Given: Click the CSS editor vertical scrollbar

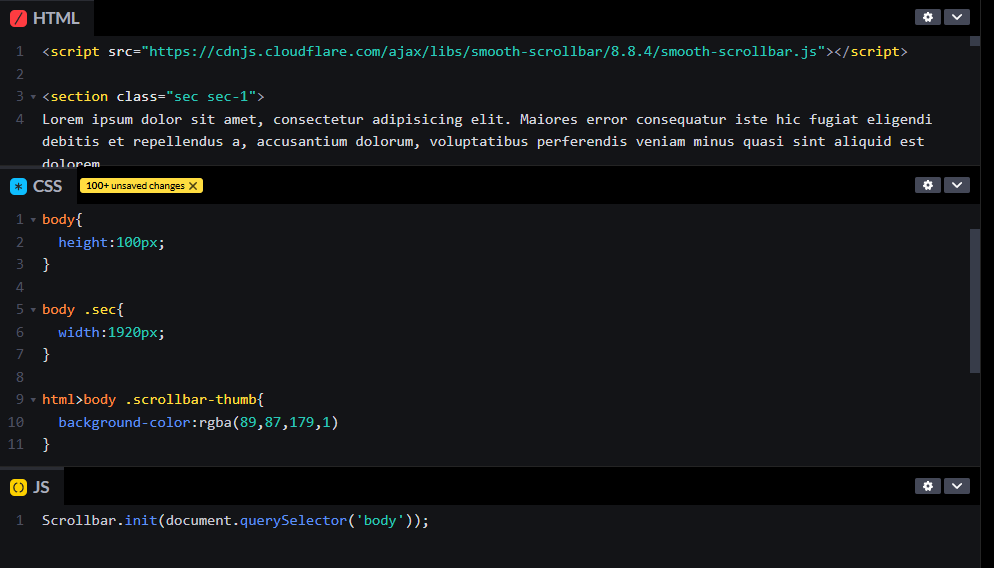Looking at the screenshot, I should (975, 301).
